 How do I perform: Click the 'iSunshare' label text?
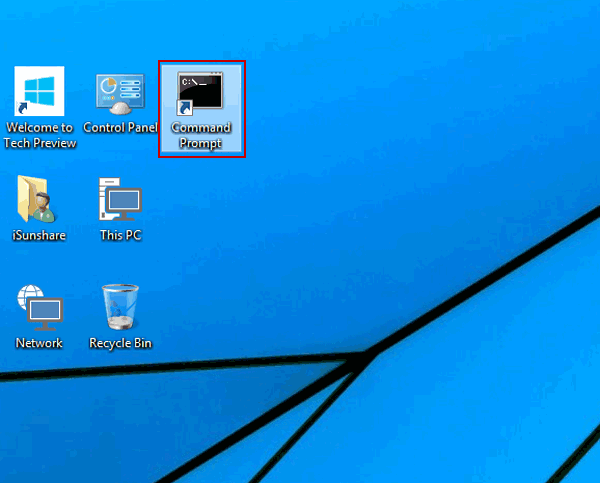39,235
